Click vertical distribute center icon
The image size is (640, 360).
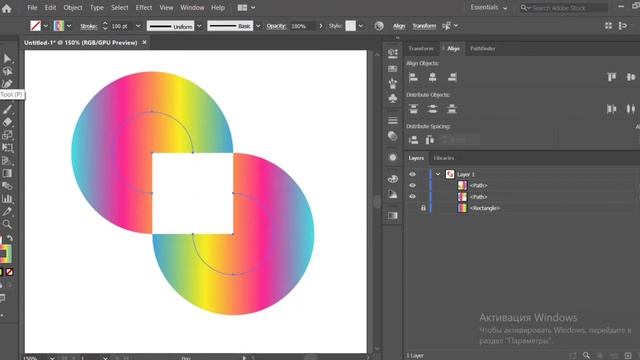point(432,109)
